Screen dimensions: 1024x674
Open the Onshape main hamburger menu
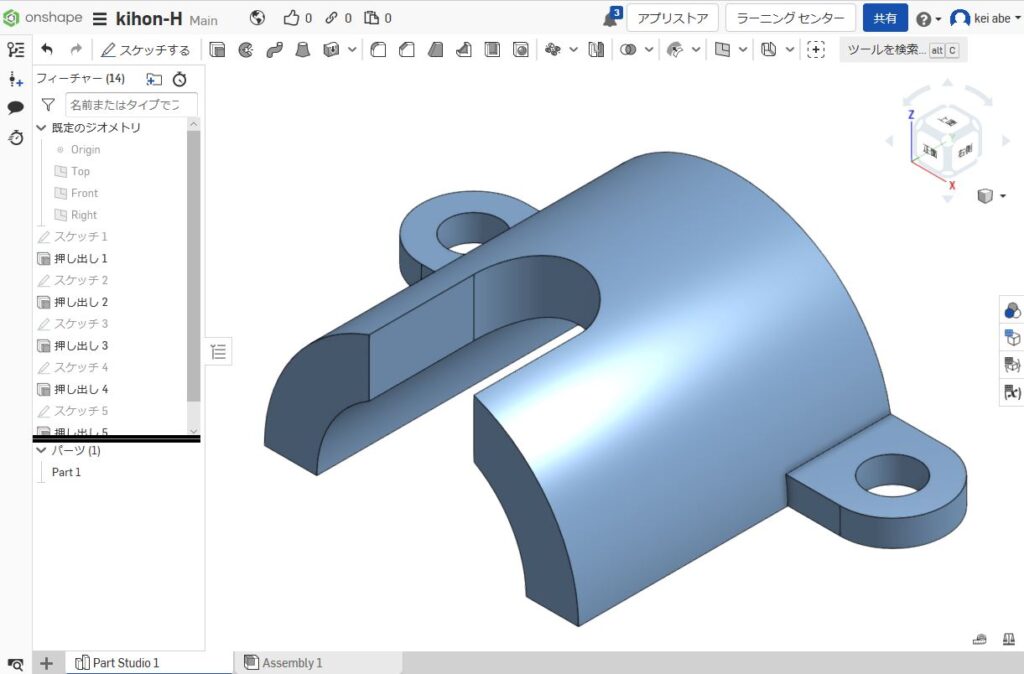99,18
